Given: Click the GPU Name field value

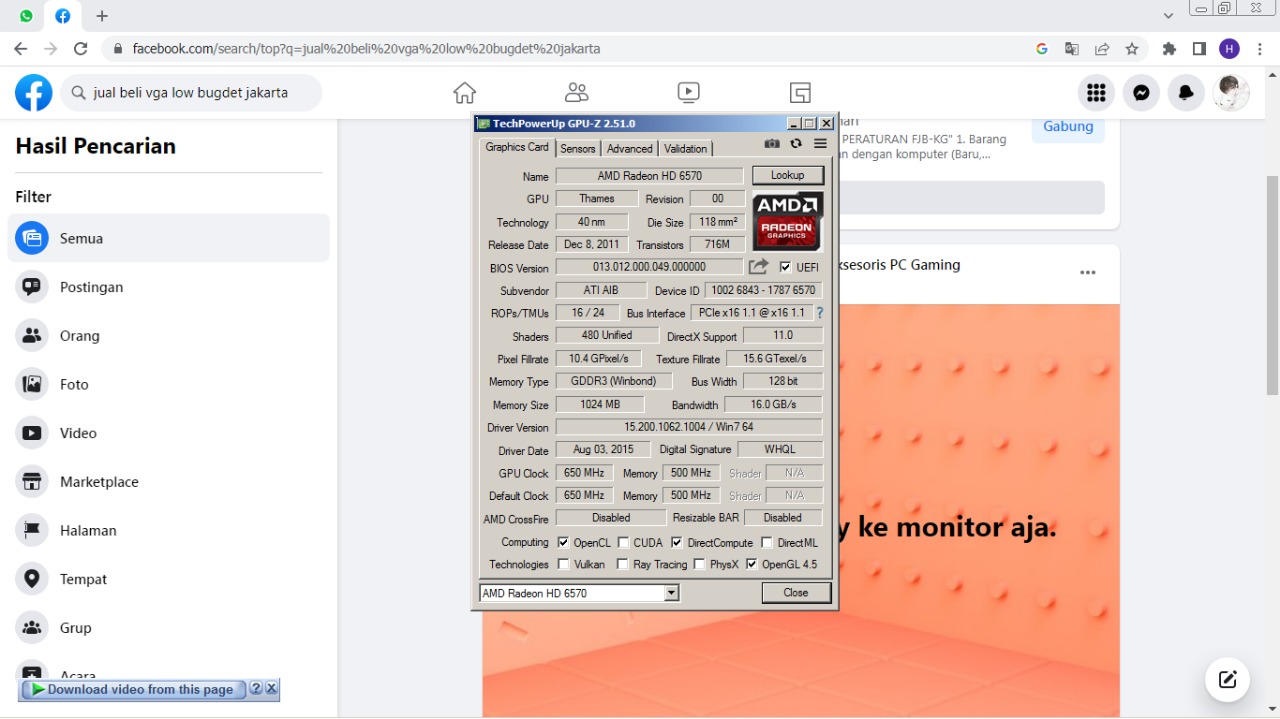Looking at the screenshot, I should click(x=650, y=176).
